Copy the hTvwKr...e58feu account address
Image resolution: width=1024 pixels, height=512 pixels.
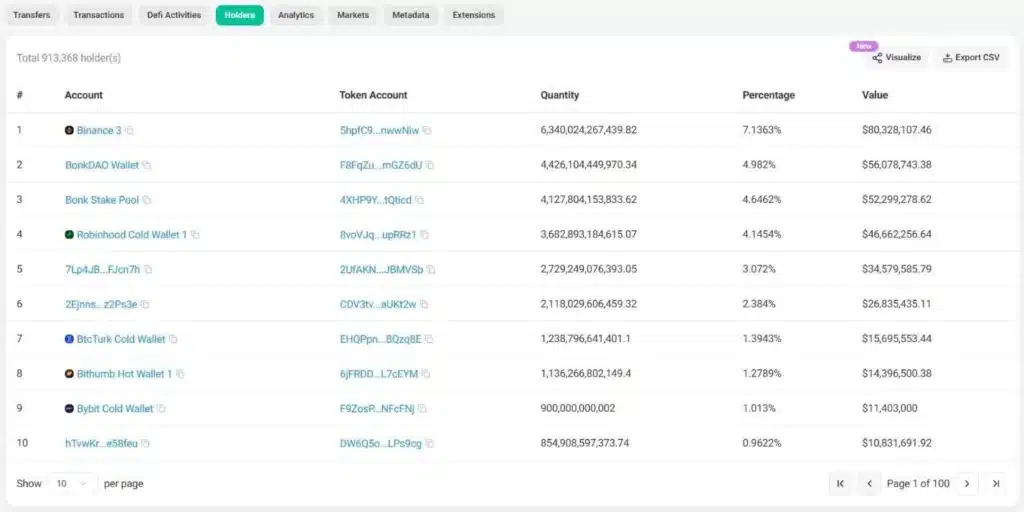click(x=146, y=443)
